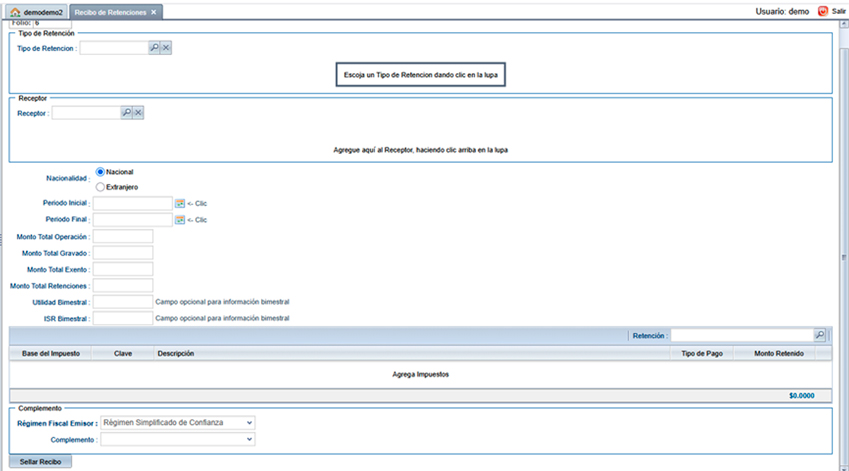Open the Receptor search magnifier

127,113
